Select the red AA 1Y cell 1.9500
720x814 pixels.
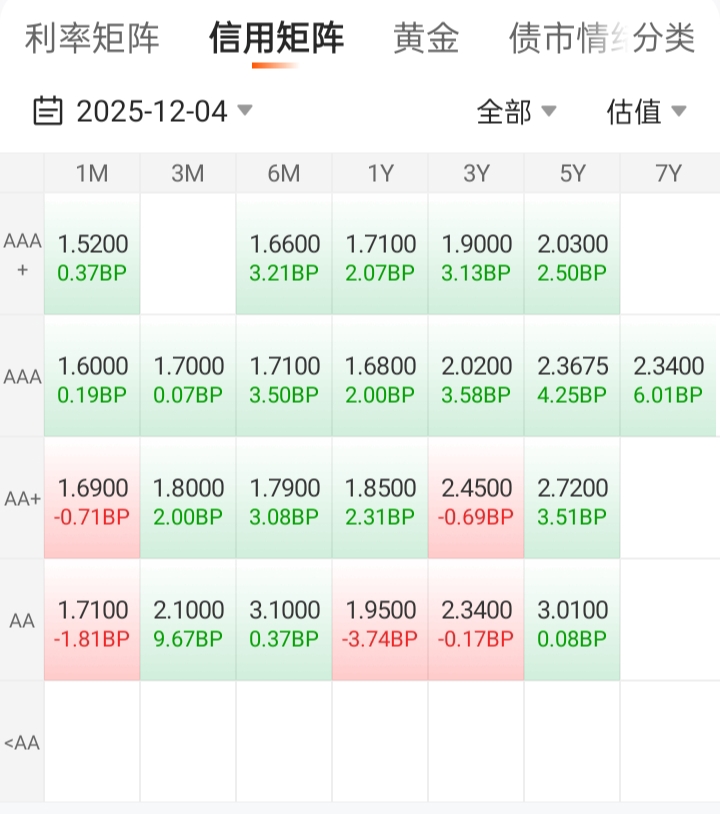click(x=380, y=623)
